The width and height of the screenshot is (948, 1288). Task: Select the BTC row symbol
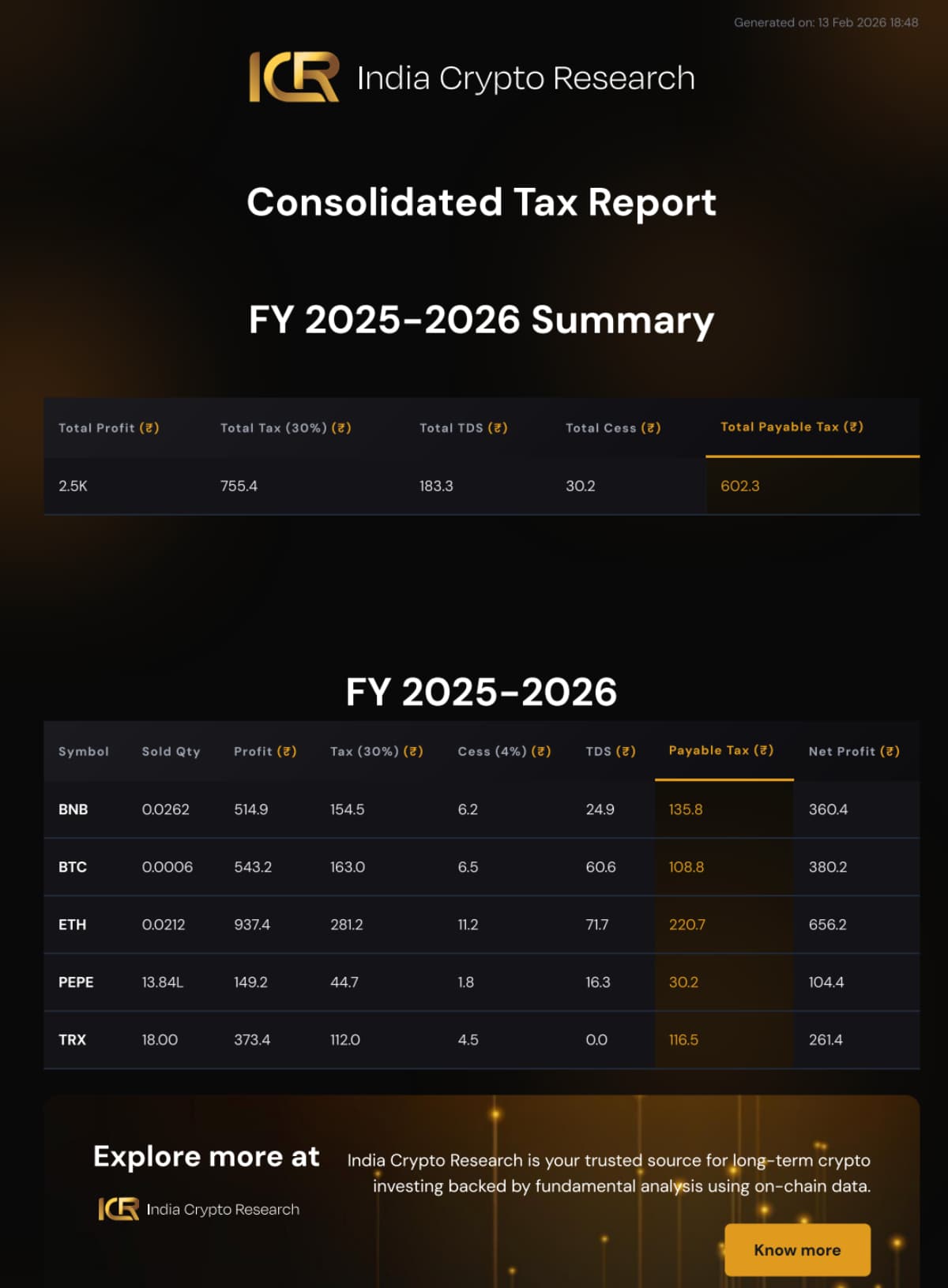pos(73,867)
